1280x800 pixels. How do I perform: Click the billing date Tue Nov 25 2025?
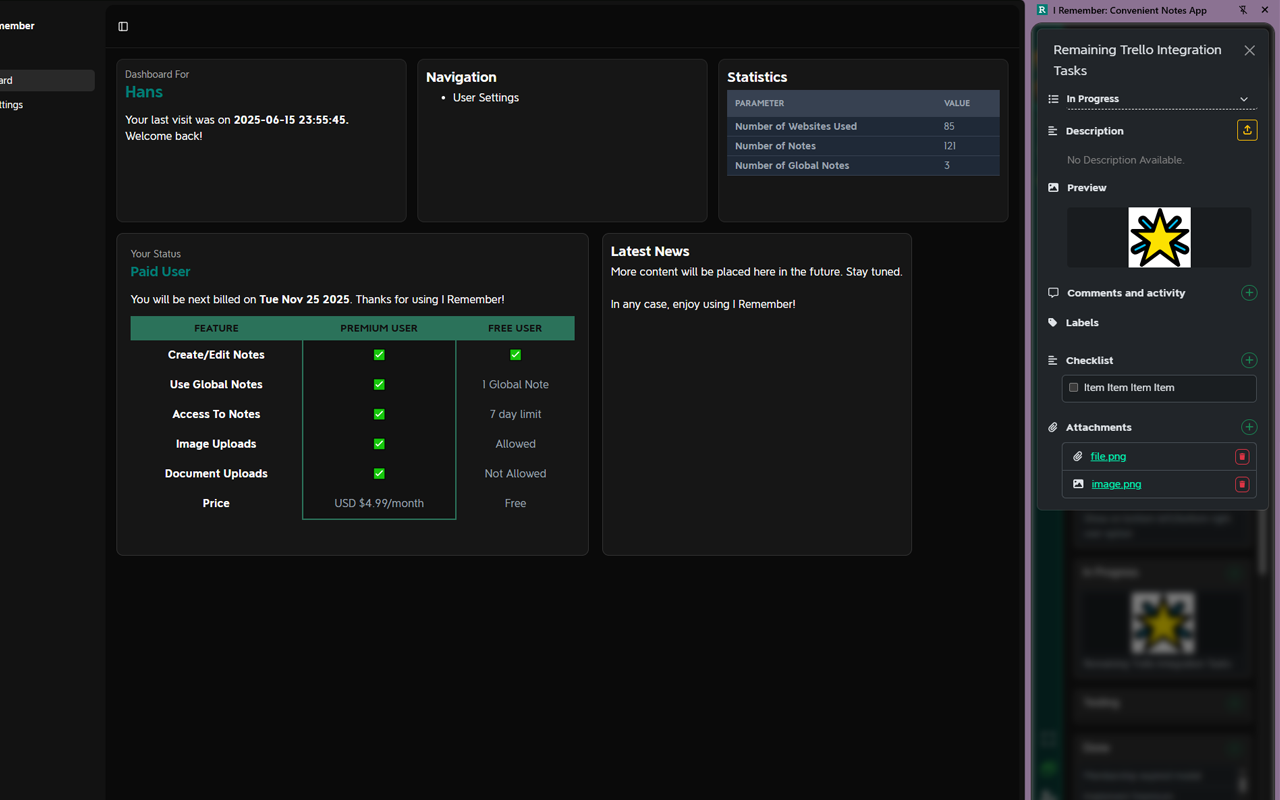coord(304,300)
